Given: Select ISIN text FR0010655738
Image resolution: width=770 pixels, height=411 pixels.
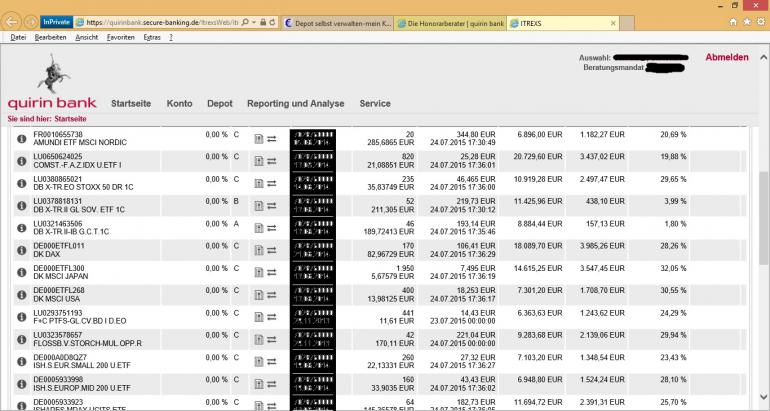Looking at the screenshot, I should [x=58, y=135].
